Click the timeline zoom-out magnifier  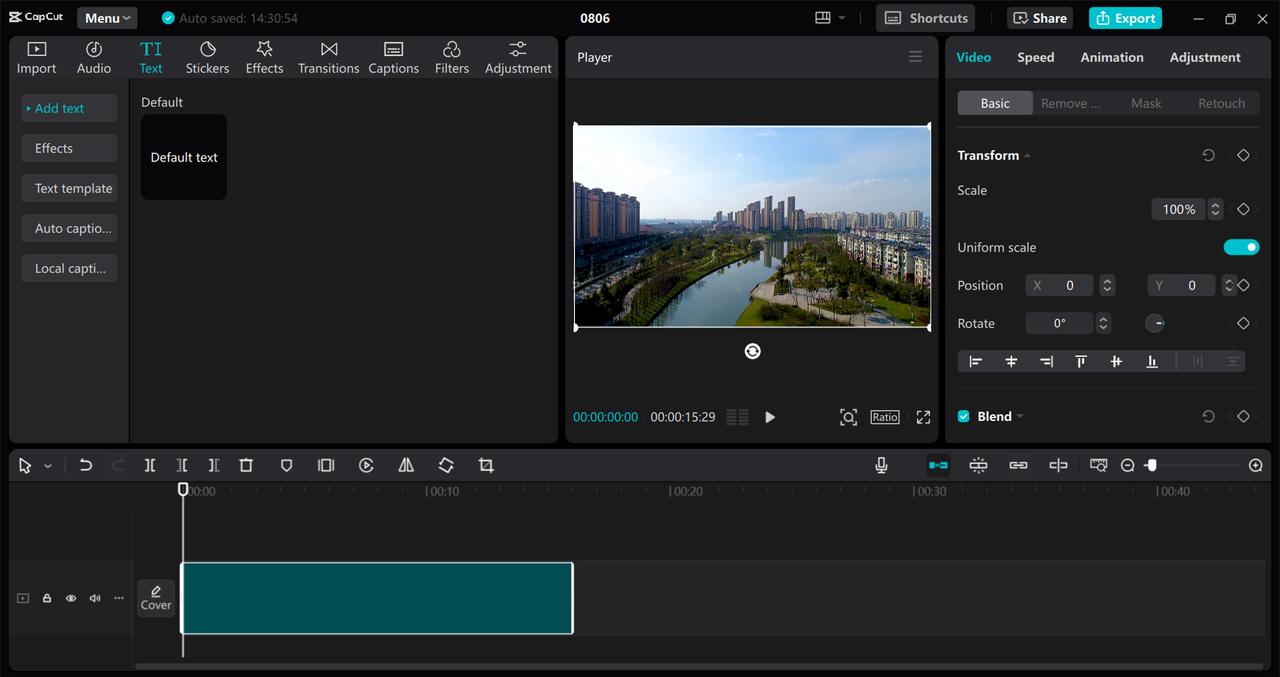click(x=1128, y=465)
